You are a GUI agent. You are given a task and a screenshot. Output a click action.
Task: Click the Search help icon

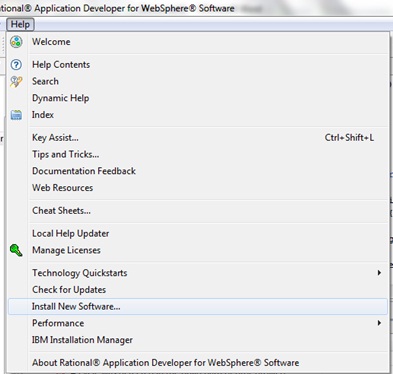(x=16, y=82)
